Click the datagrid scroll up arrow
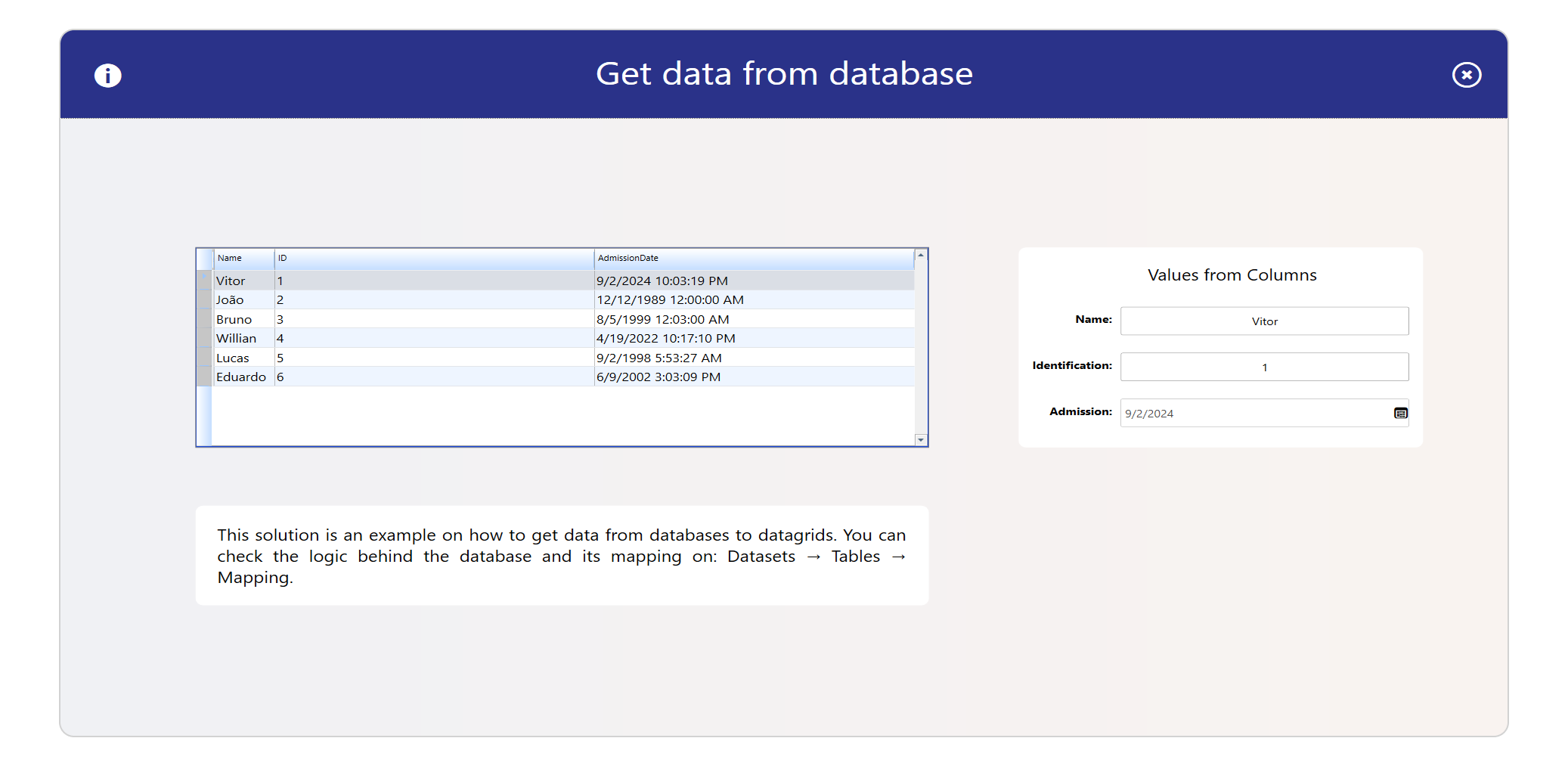Image resolution: width=1568 pixels, height=766 pixels. [920, 256]
